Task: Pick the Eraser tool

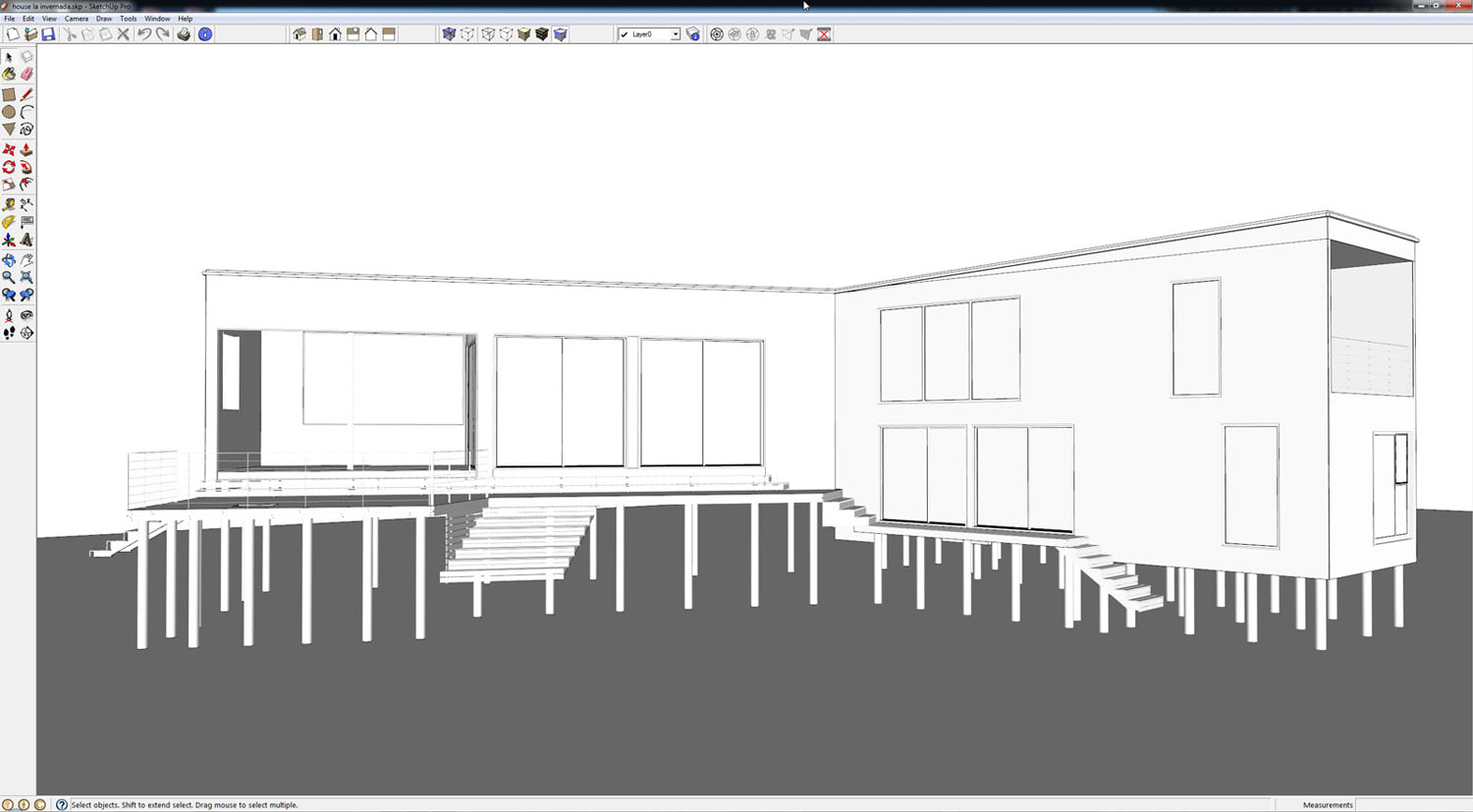Action: point(27,75)
